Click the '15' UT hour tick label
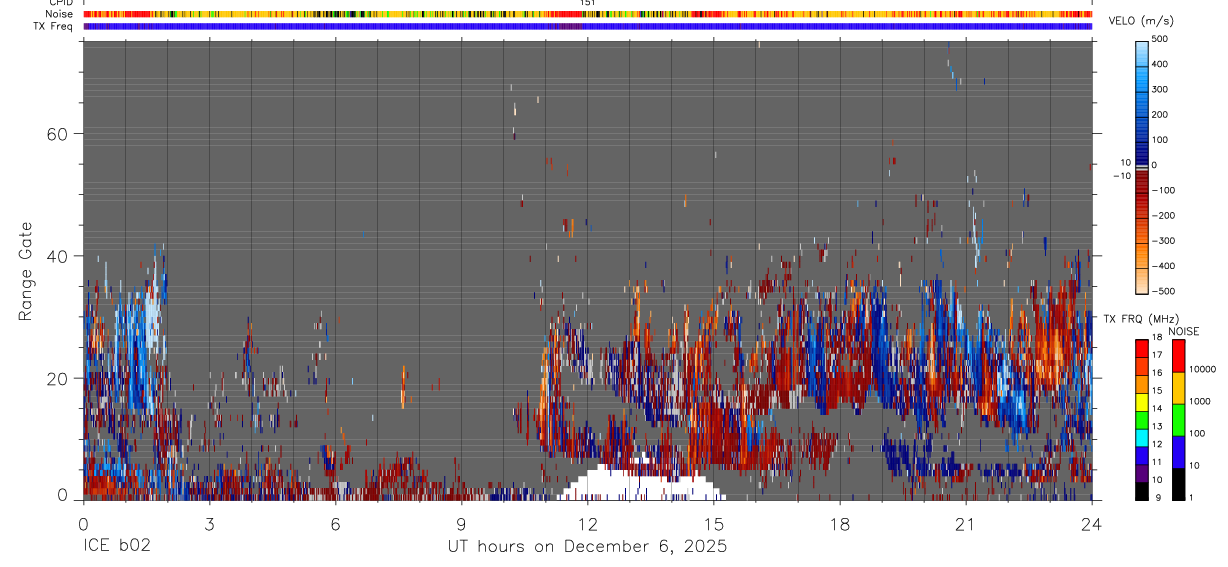This screenshot has height=567, width=1228. tap(714, 524)
